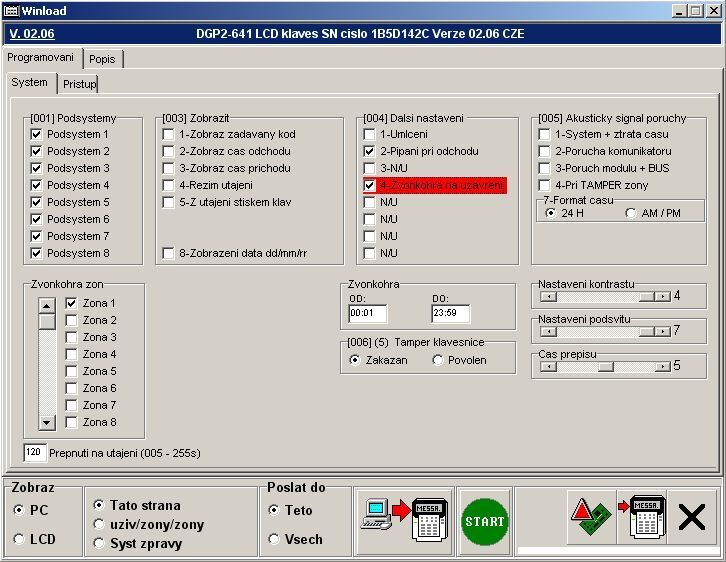Toggle 2-Pipani pri odchodu checkbox
This screenshot has width=726, height=562.
pos(370,151)
